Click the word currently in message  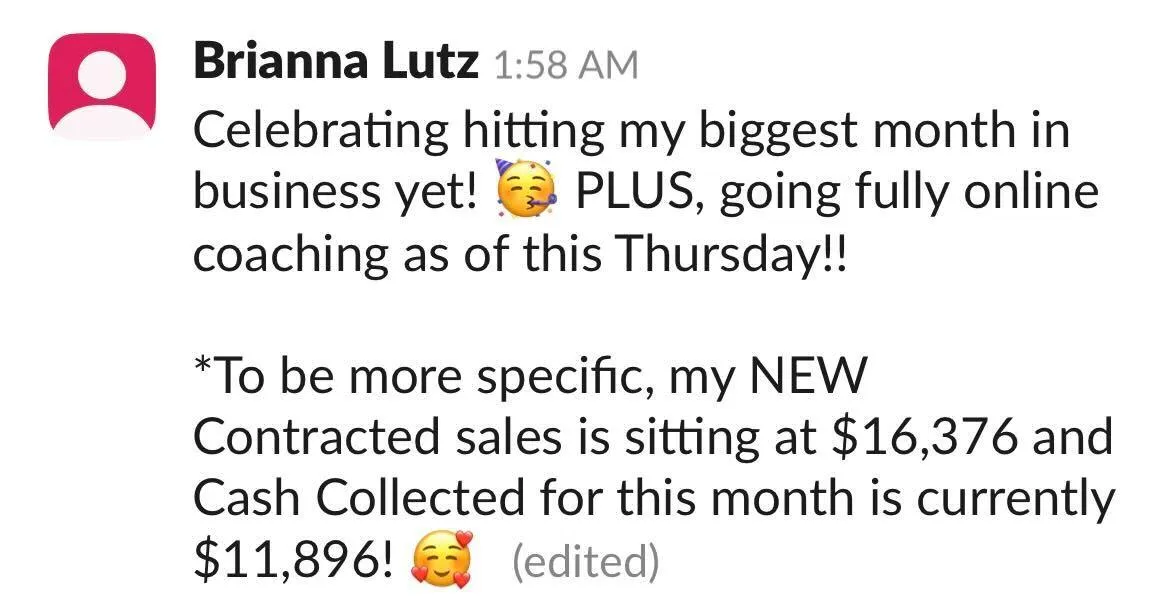1016,500
